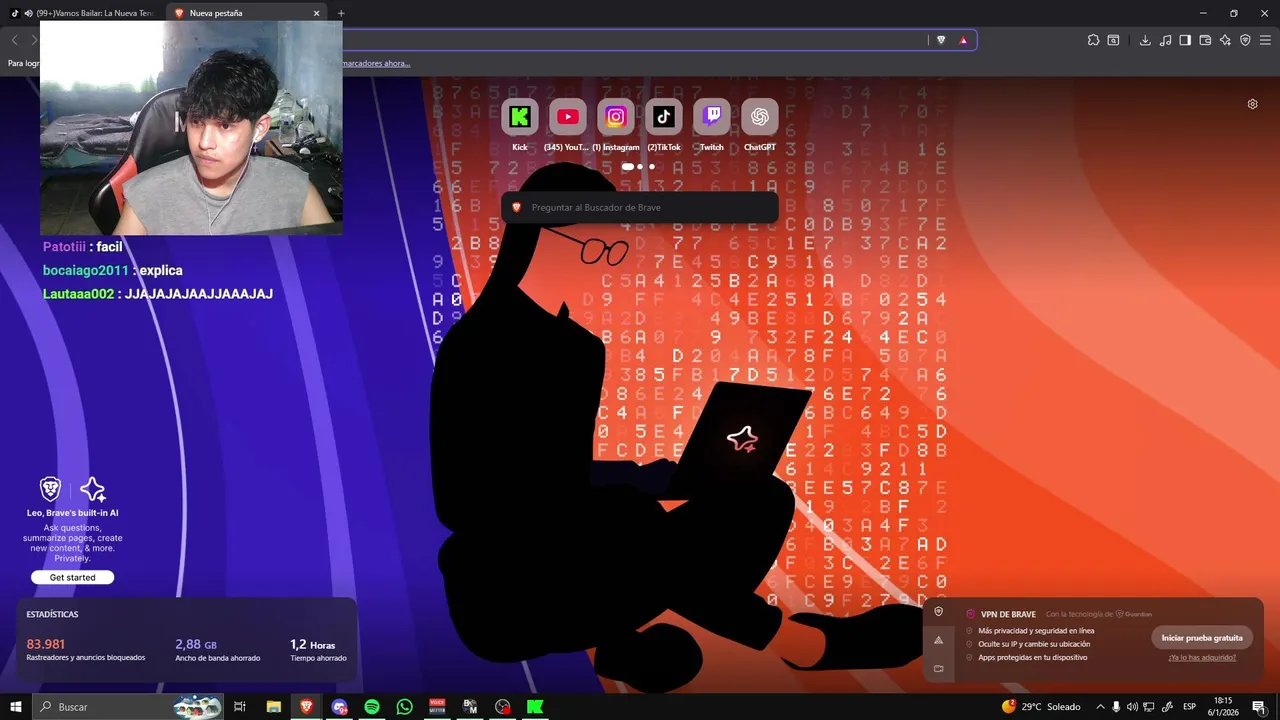Open the ¿Ya lo has adquirido? link
Image resolution: width=1280 pixels, height=720 pixels.
click(x=1202, y=657)
